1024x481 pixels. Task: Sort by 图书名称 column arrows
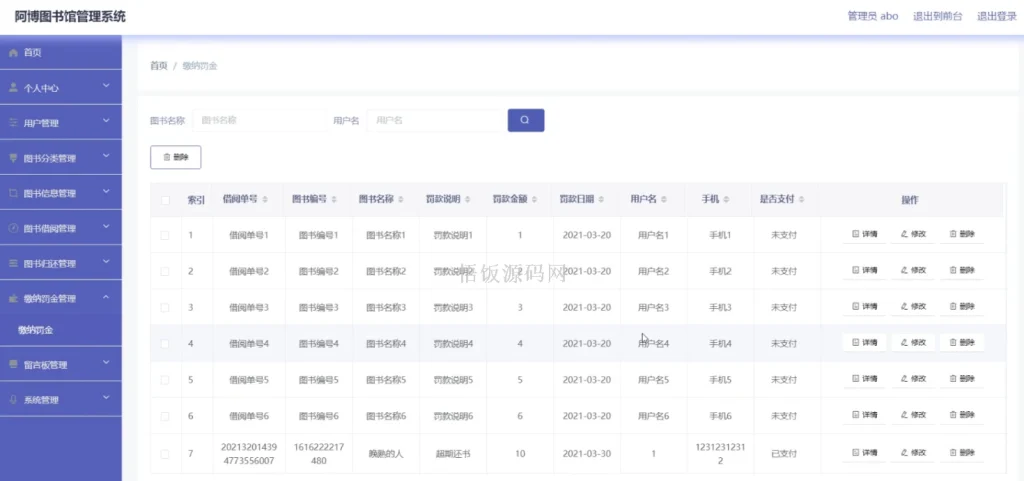pyautogui.click(x=401, y=200)
